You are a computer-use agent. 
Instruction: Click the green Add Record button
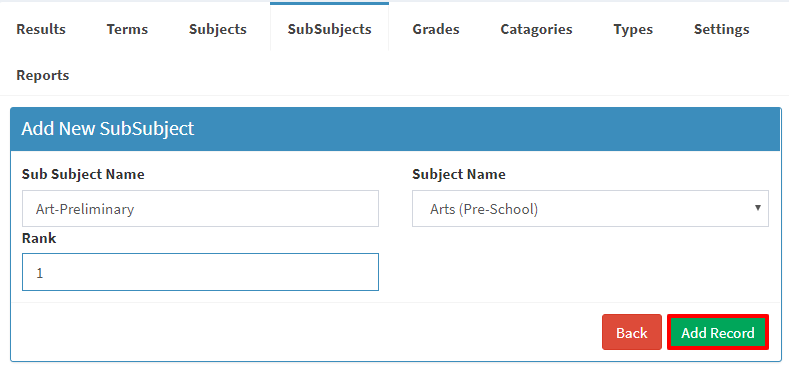(x=718, y=332)
